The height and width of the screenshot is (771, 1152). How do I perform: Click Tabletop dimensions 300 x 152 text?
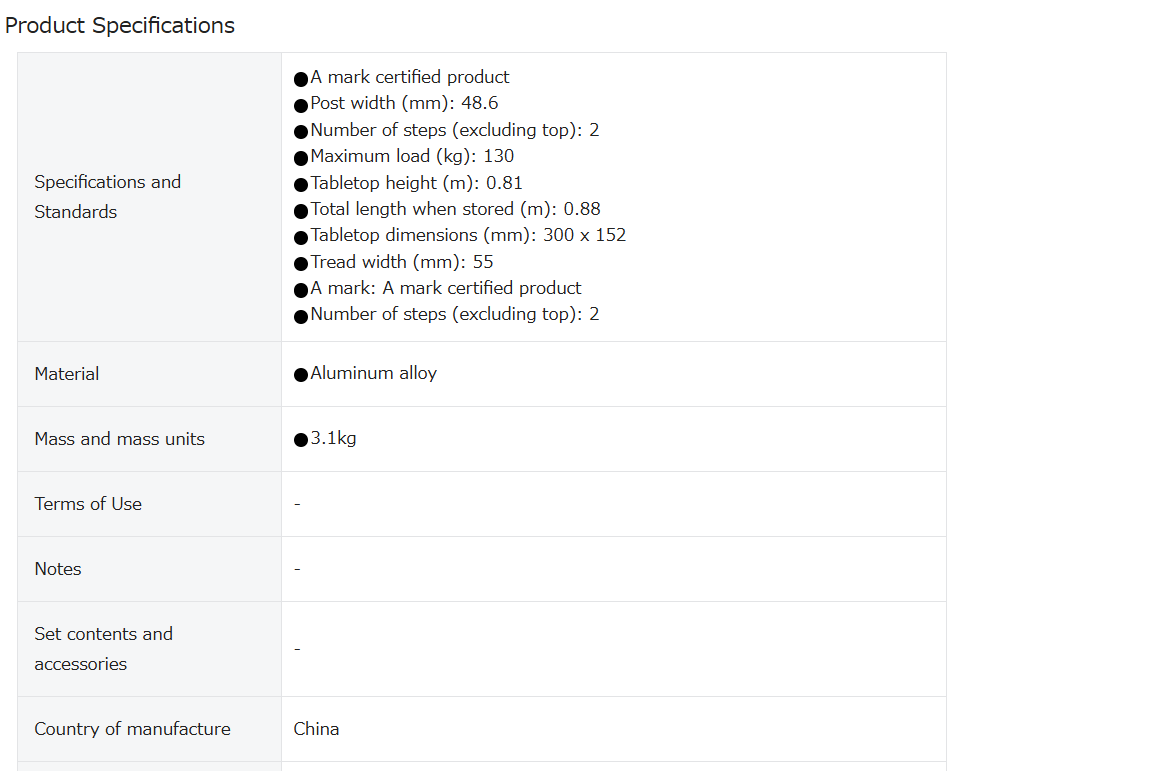coord(468,235)
